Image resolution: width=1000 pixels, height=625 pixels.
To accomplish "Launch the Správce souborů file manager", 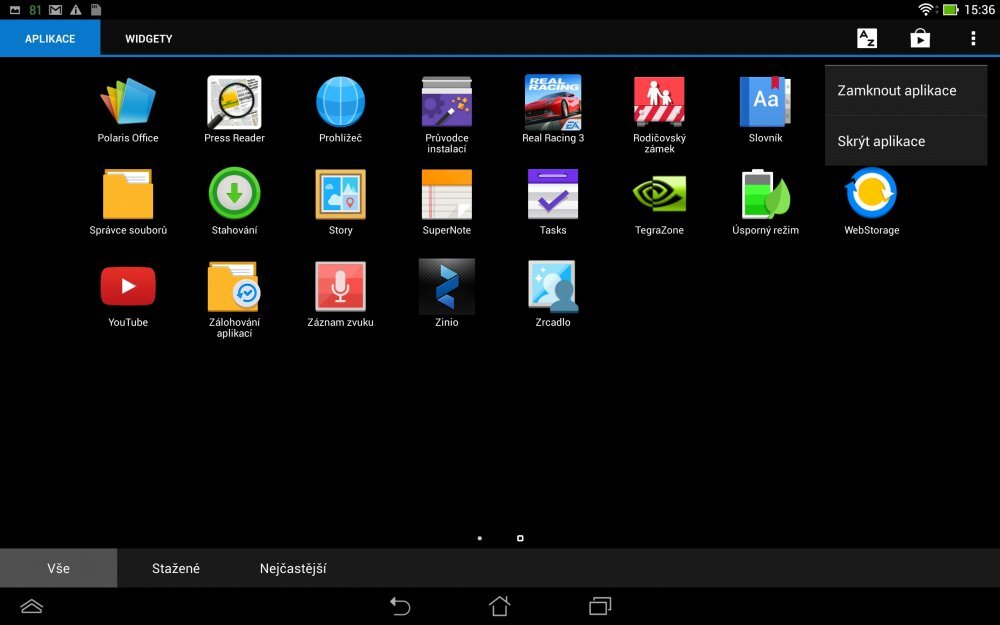I will click(x=127, y=195).
